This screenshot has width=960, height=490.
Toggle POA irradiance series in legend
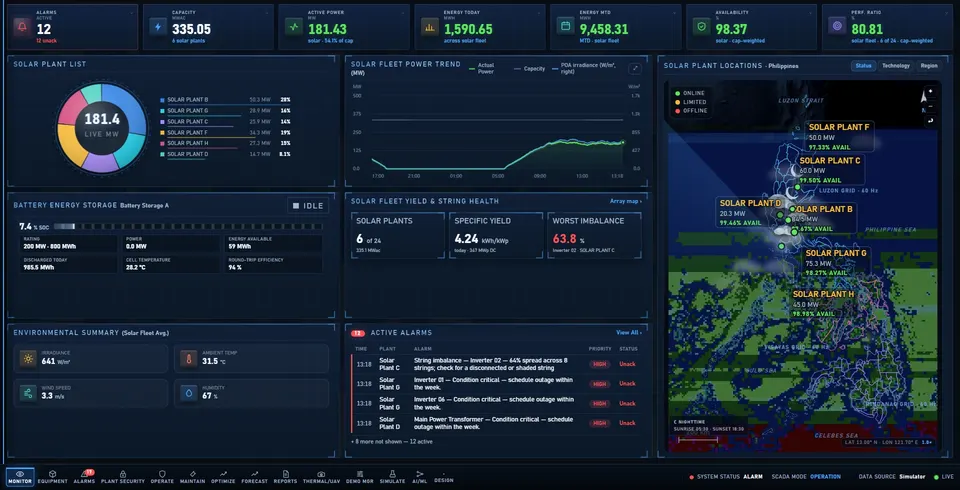click(x=584, y=69)
